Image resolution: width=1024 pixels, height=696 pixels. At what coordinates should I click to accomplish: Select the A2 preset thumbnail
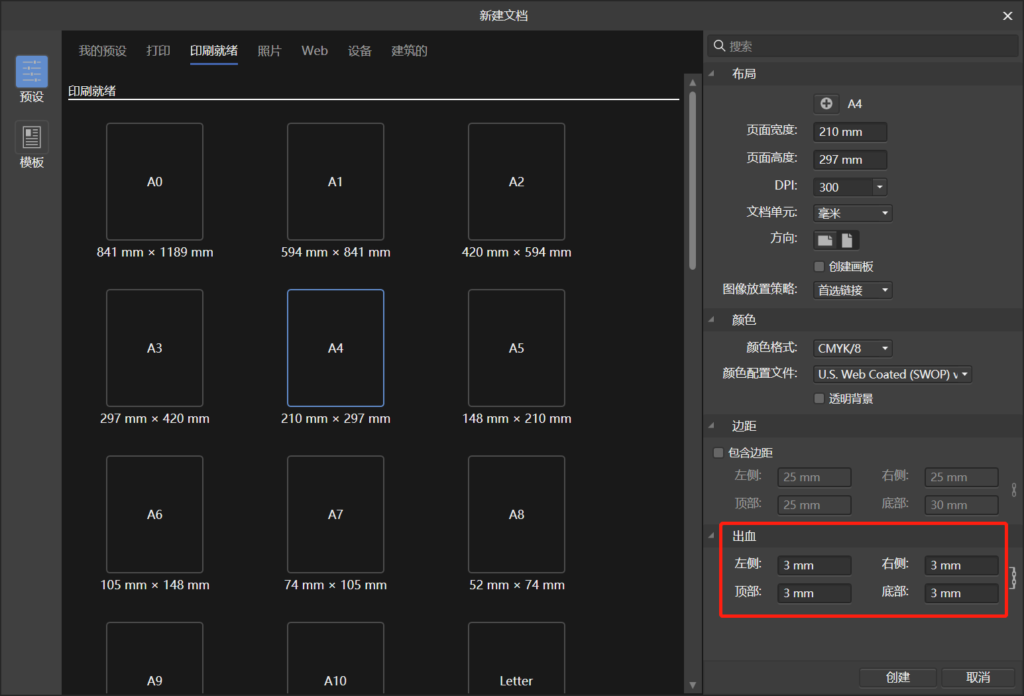(x=517, y=182)
